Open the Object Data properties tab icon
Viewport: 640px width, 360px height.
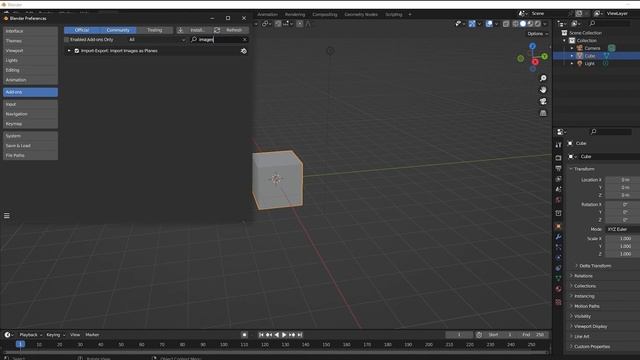pos(558,278)
